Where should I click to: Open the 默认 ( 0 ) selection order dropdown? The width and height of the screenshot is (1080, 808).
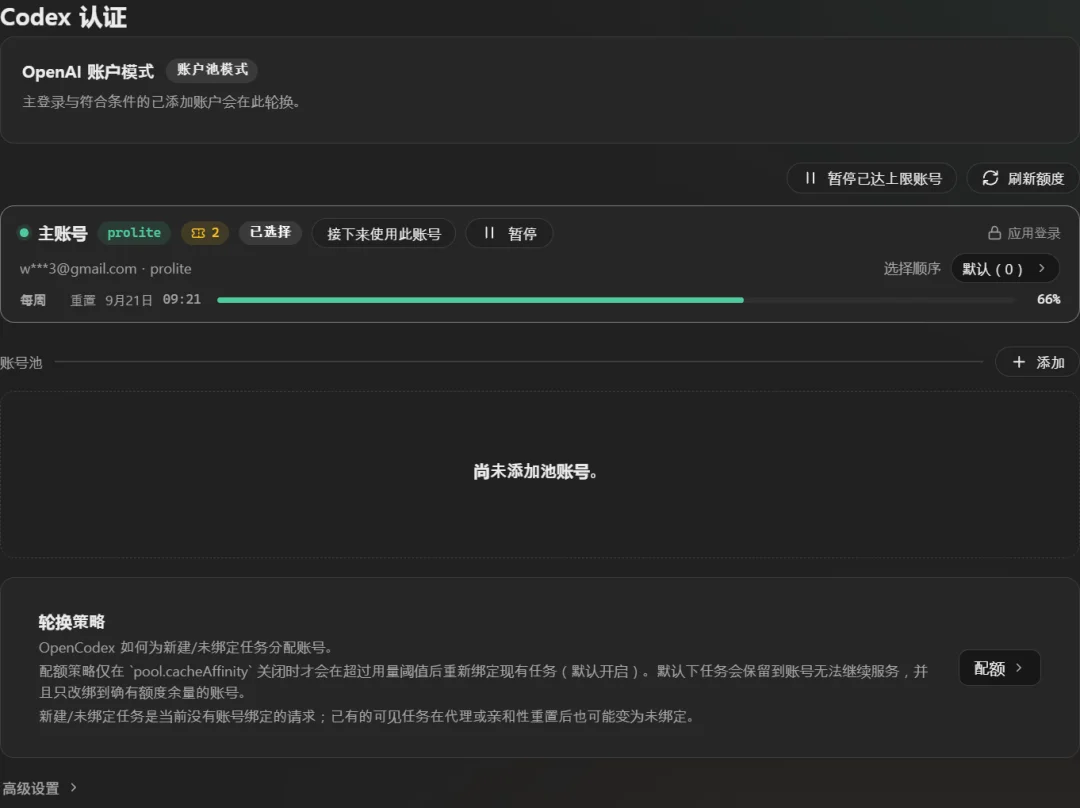(1005, 269)
